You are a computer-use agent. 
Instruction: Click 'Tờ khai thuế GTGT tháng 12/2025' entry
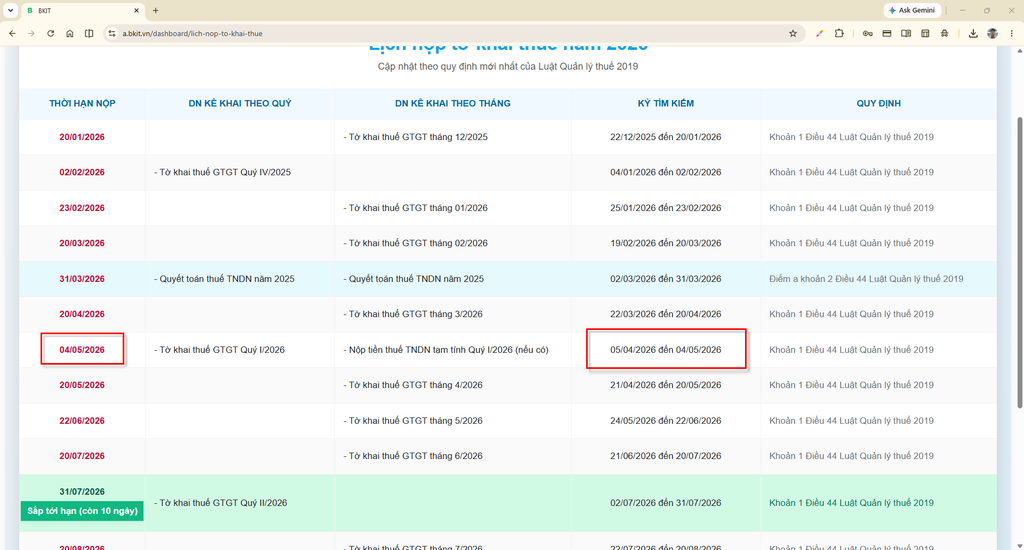tap(415, 137)
